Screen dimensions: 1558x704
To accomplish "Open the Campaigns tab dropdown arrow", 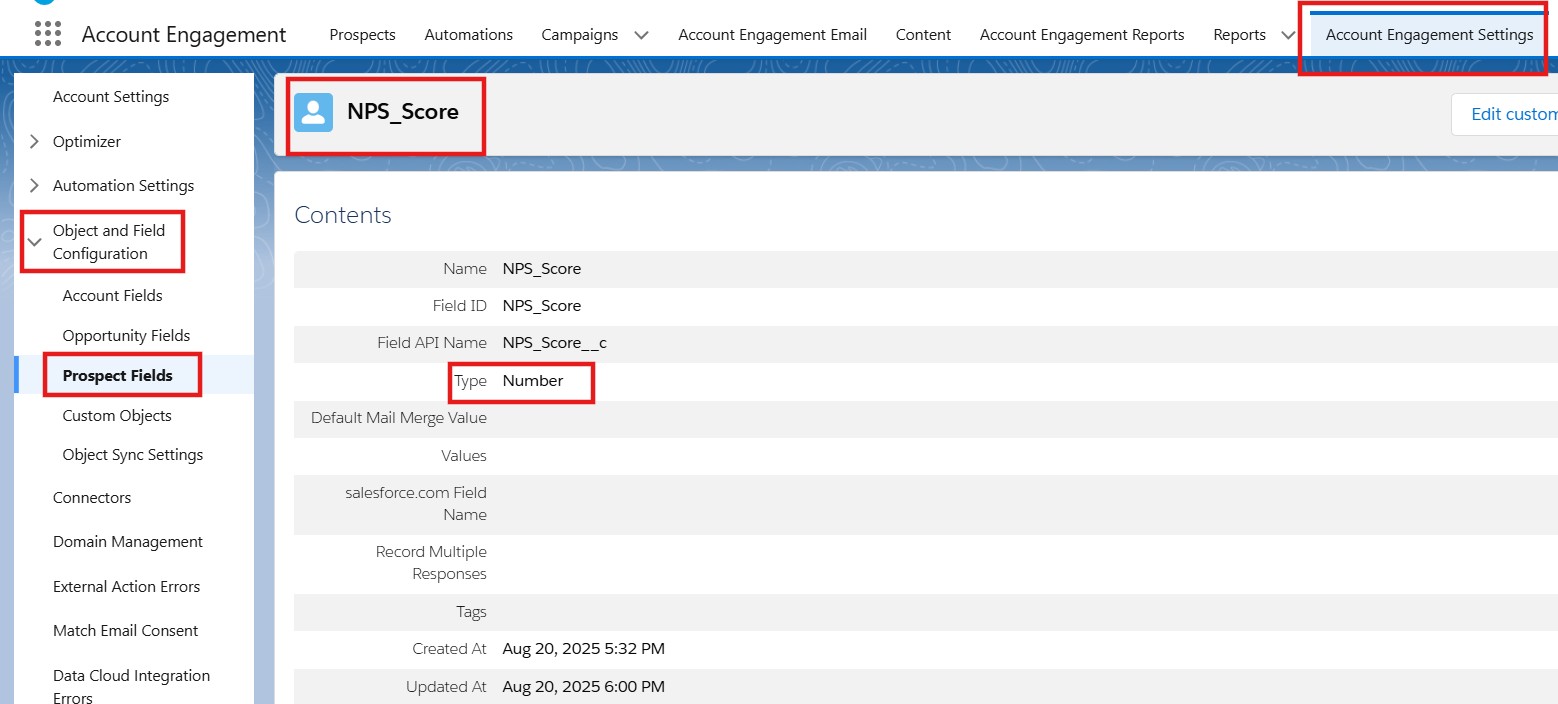I will (x=641, y=35).
